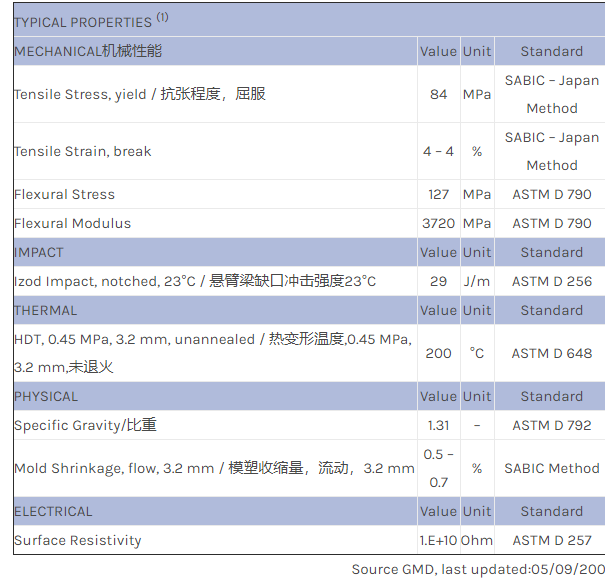Select the Mold Shrinkage, flow row label

214,468
